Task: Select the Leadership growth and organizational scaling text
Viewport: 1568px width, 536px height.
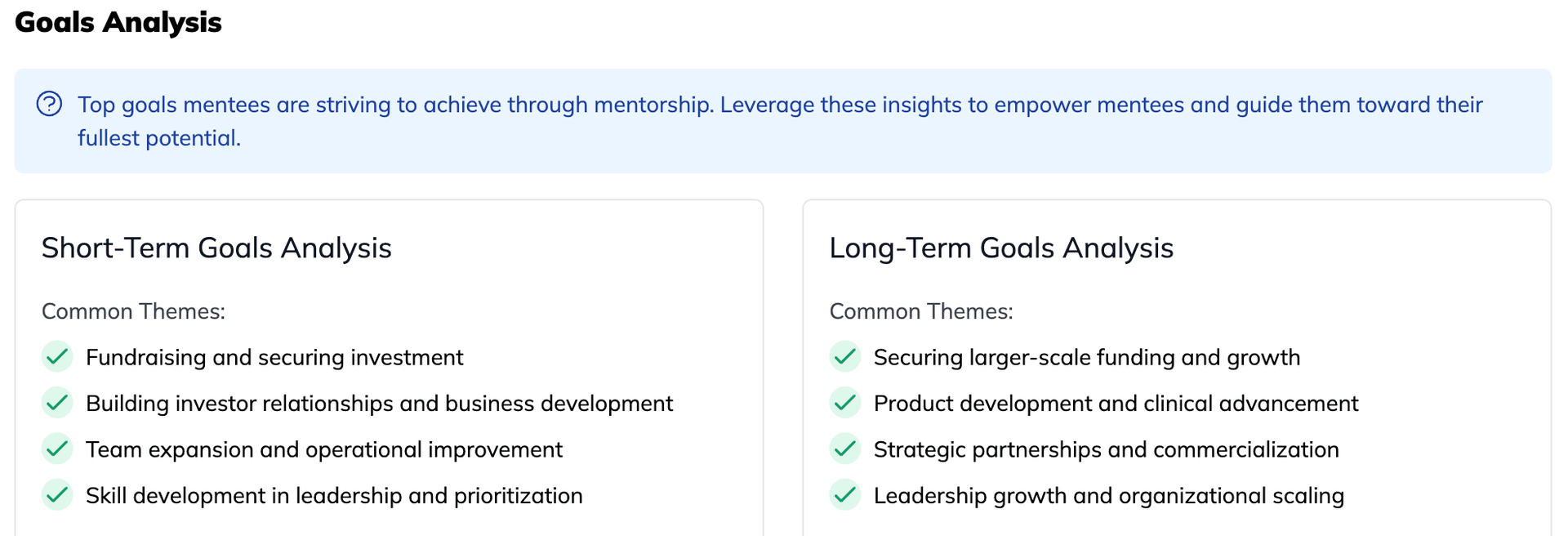Action: tap(1108, 496)
